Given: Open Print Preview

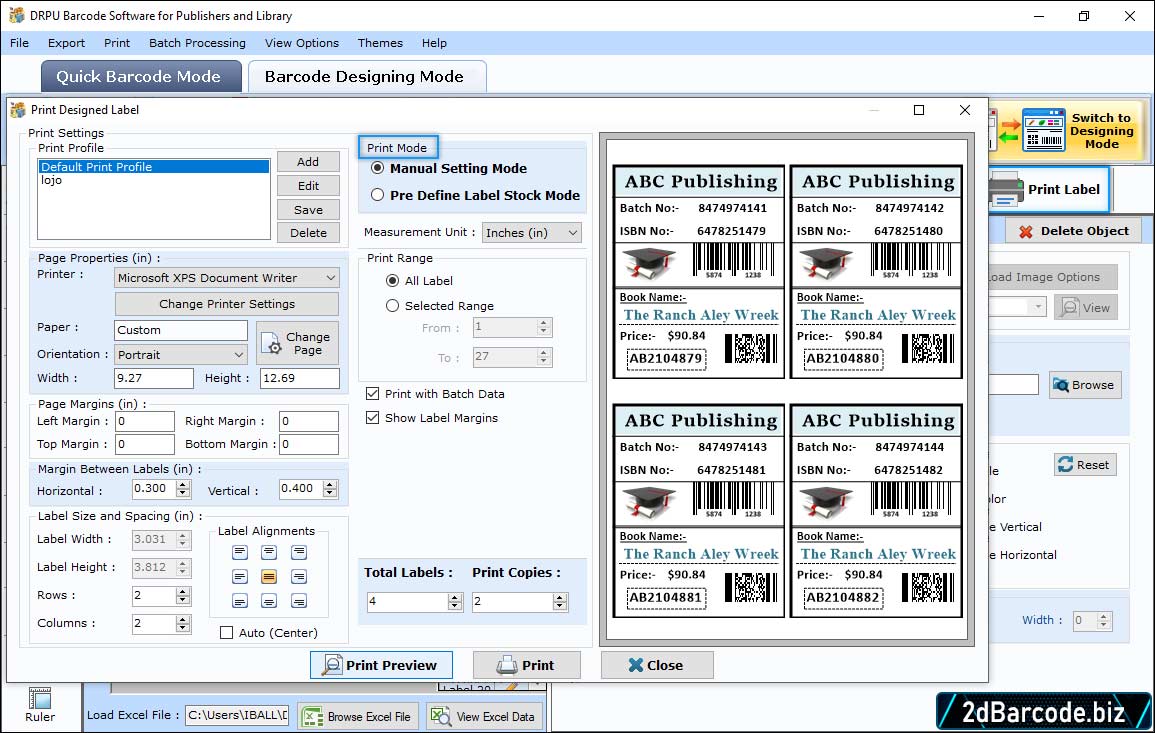Looking at the screenshot, I should [x=381, y=665].
